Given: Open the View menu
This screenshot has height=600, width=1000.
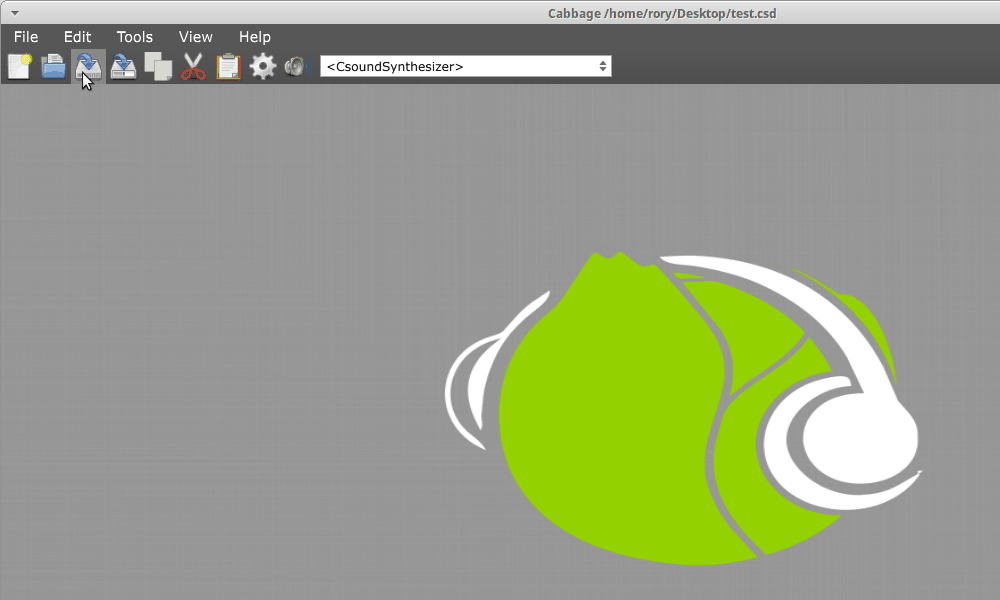Looking at the screenshot, I should pyautogui.click(x=195, y=37).
